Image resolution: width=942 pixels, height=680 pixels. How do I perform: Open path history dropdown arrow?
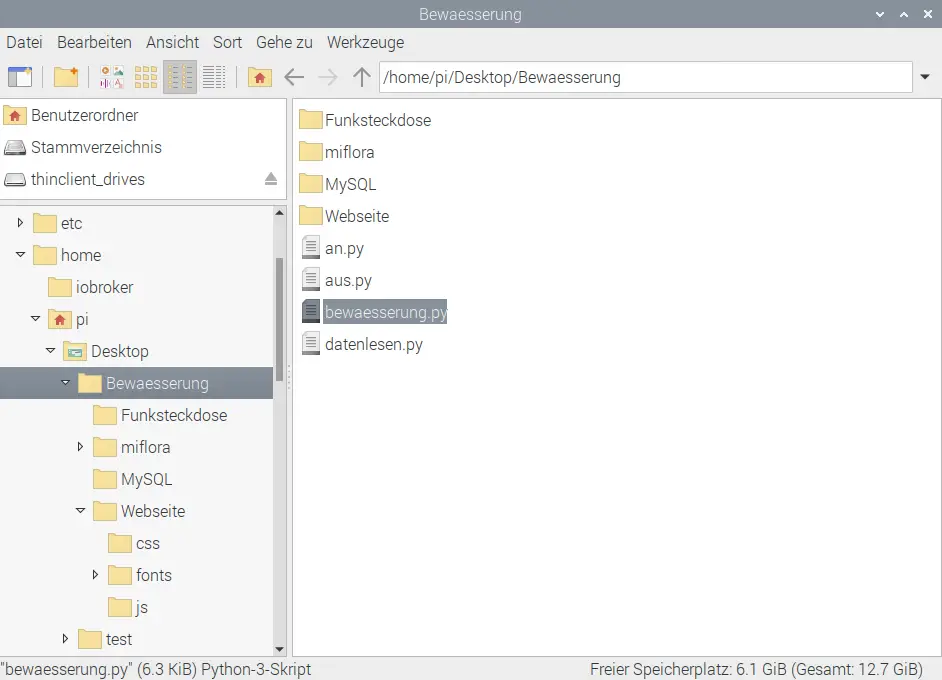pos(925,77)
